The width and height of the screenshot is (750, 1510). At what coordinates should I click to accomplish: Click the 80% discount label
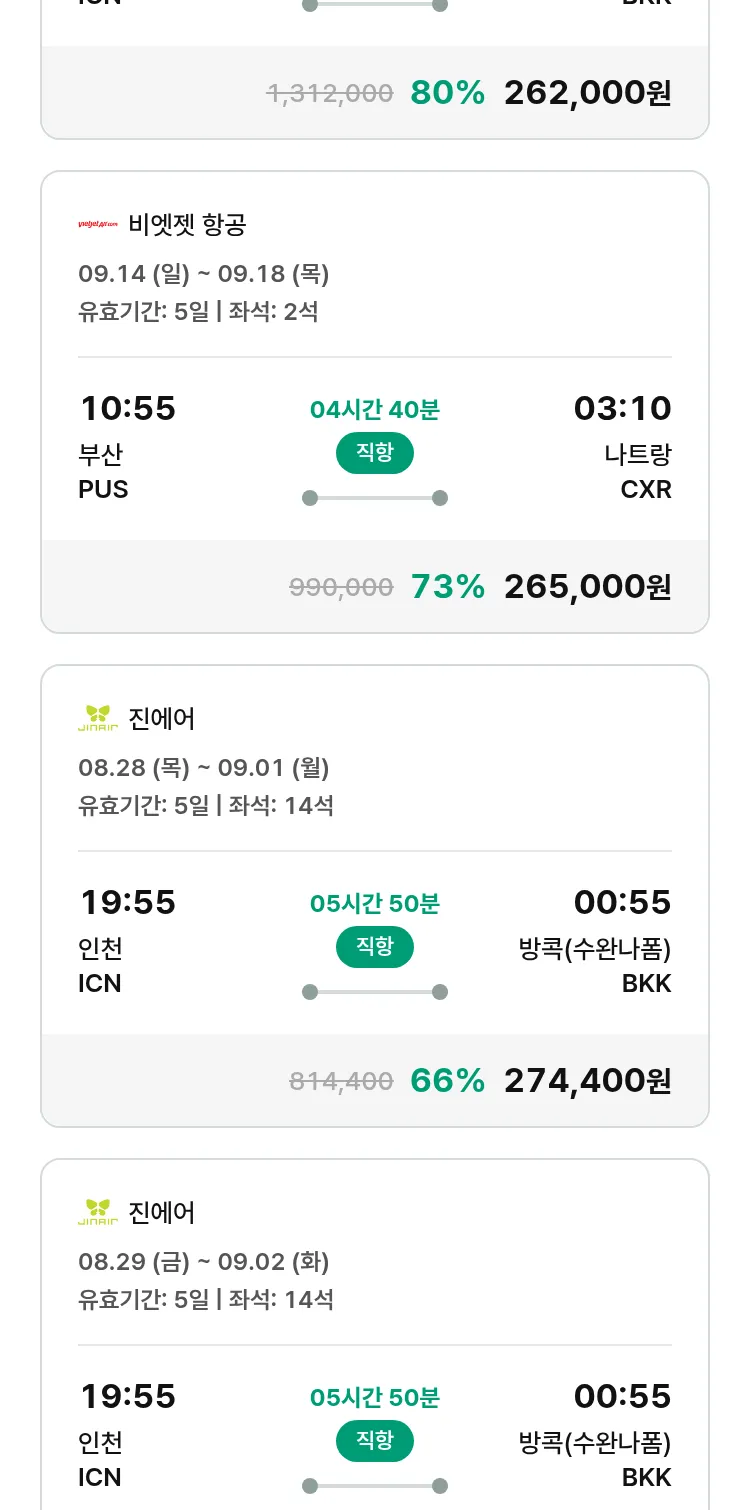tap(448, 93)
